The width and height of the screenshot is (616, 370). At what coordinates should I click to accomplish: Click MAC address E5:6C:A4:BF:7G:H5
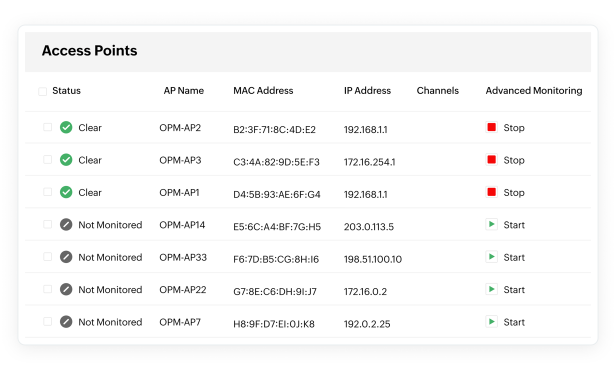click(x=277, y=227)
